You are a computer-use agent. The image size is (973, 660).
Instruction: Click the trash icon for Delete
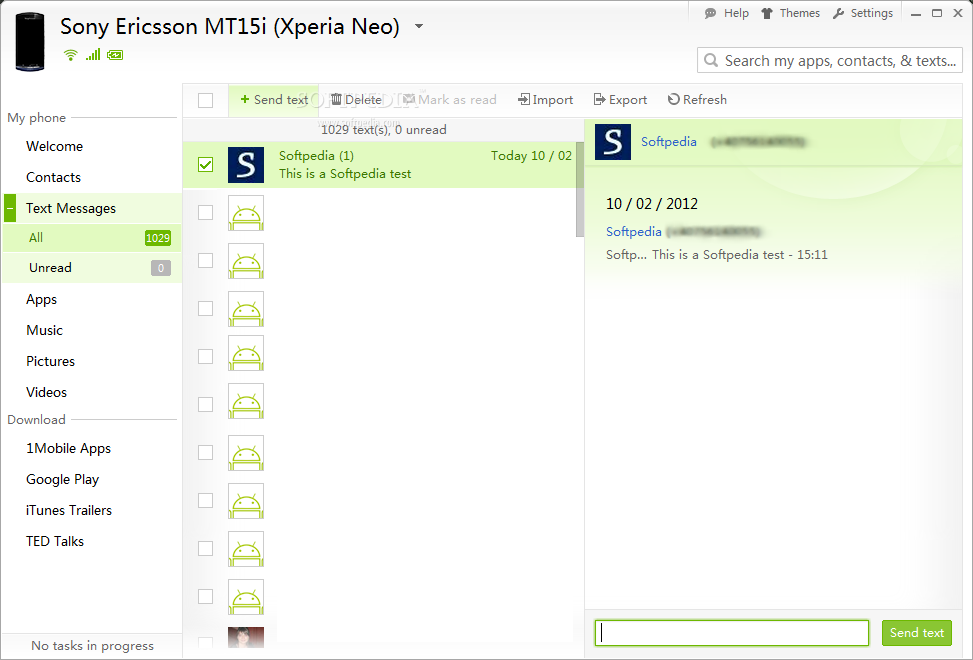coord(336,99)
